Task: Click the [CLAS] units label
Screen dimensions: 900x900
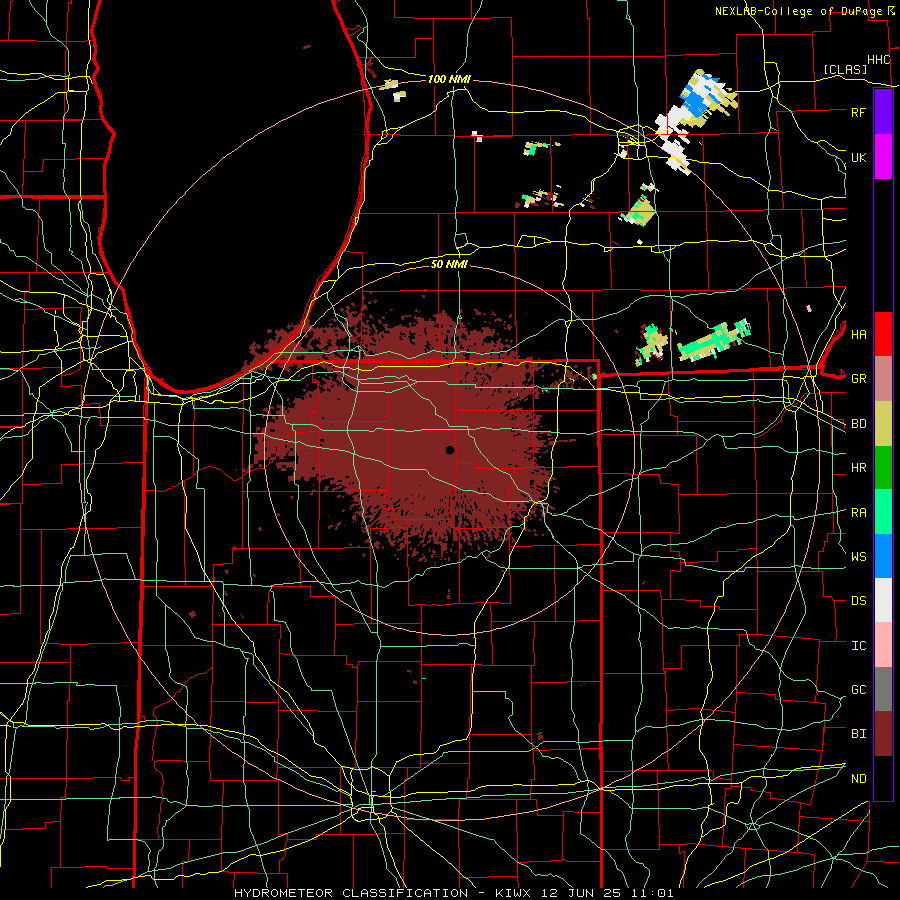Action: [x=845, y=69]
